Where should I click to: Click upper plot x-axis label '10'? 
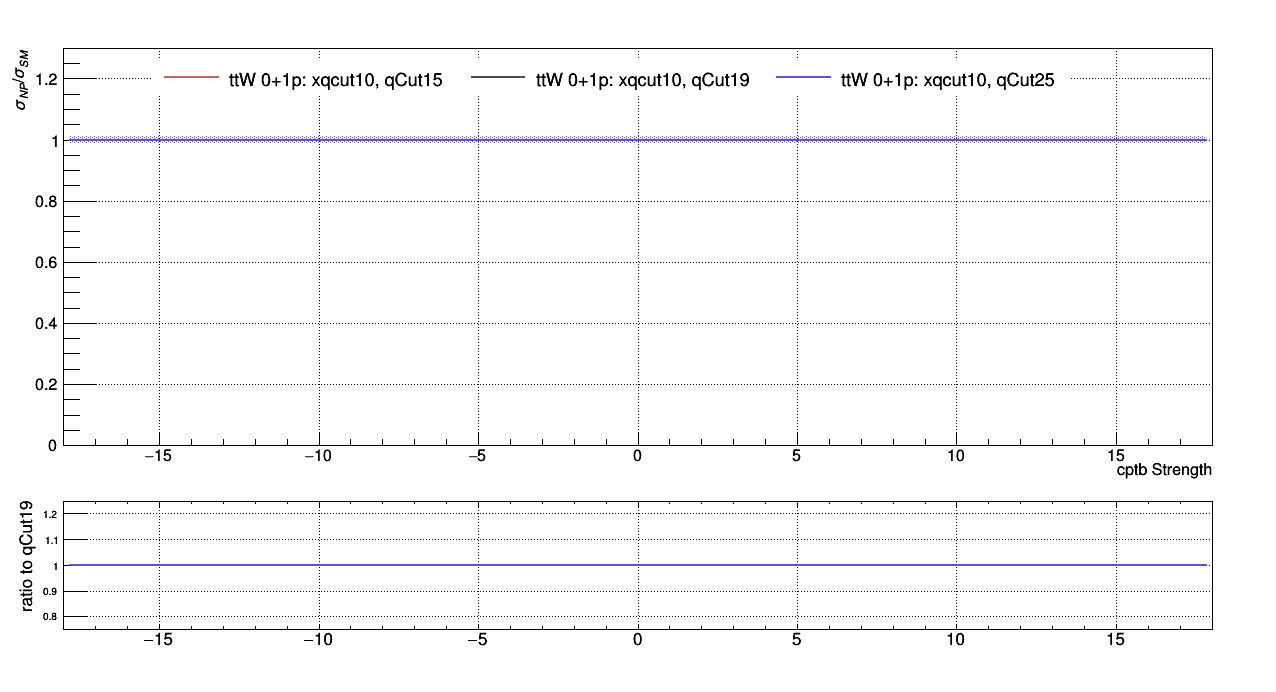tap(957, 457)
